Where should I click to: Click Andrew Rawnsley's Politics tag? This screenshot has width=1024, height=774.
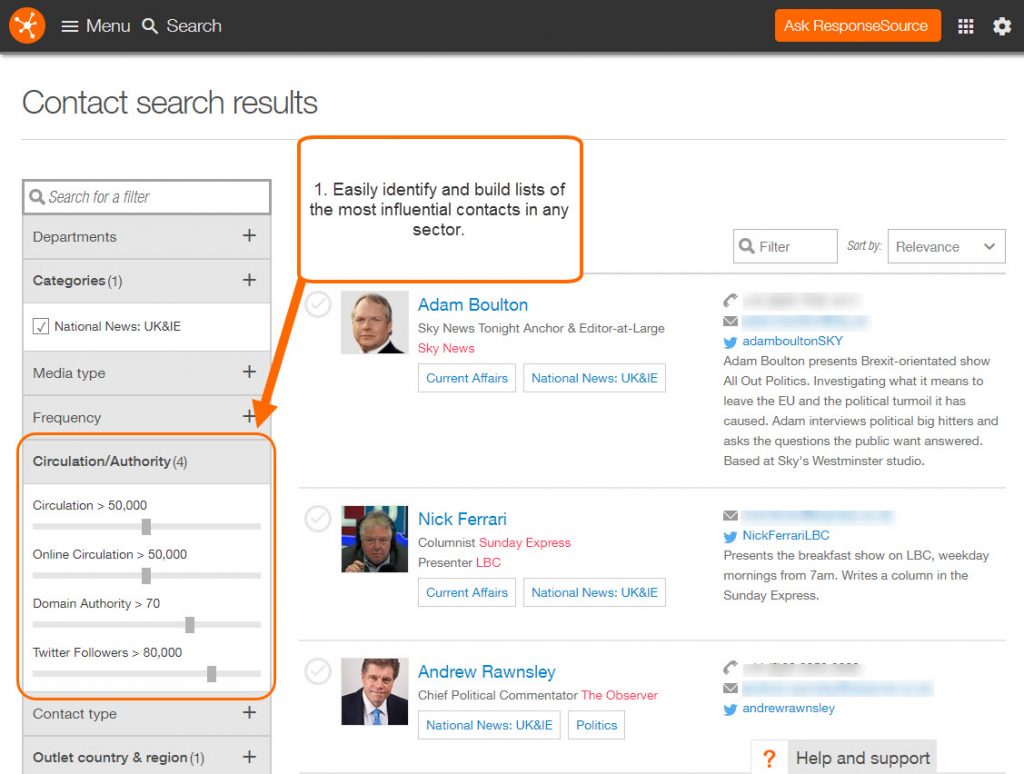[596, 725]
